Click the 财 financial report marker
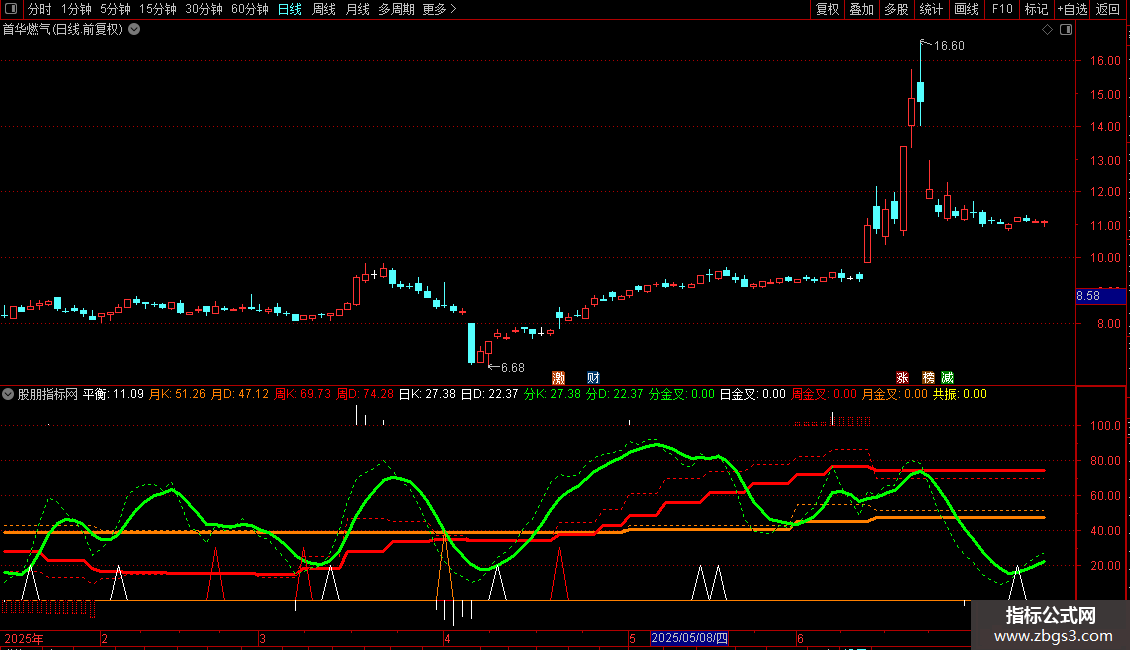 593,378
